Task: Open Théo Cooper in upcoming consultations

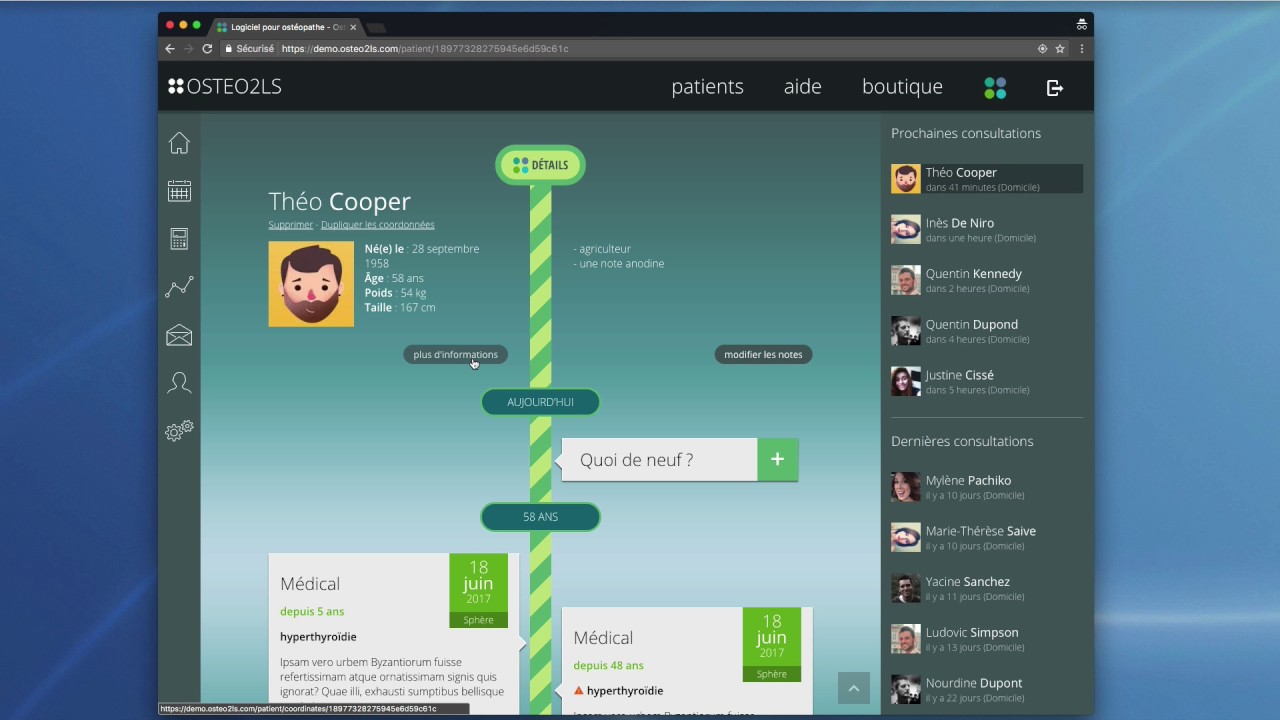Action: click(987, 179)
